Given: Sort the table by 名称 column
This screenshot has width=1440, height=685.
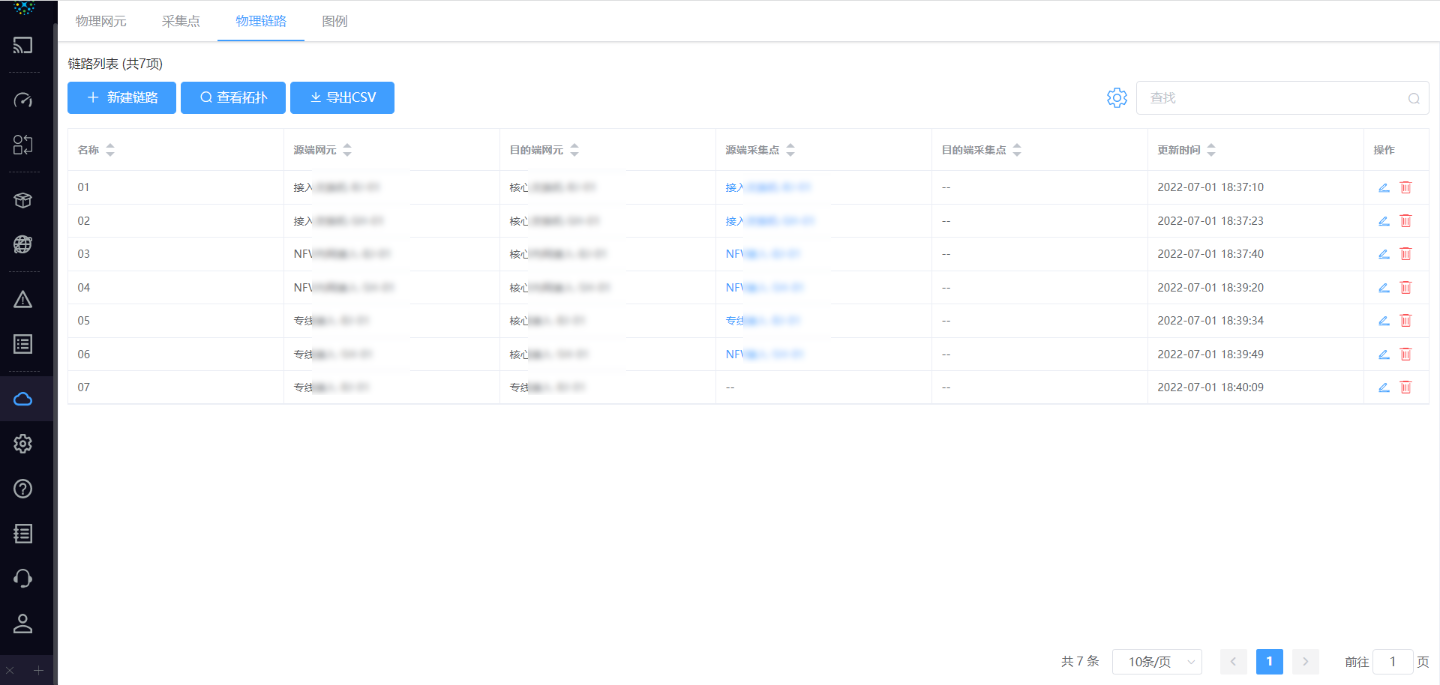Looking at the screenshot, I should (110, 149).
